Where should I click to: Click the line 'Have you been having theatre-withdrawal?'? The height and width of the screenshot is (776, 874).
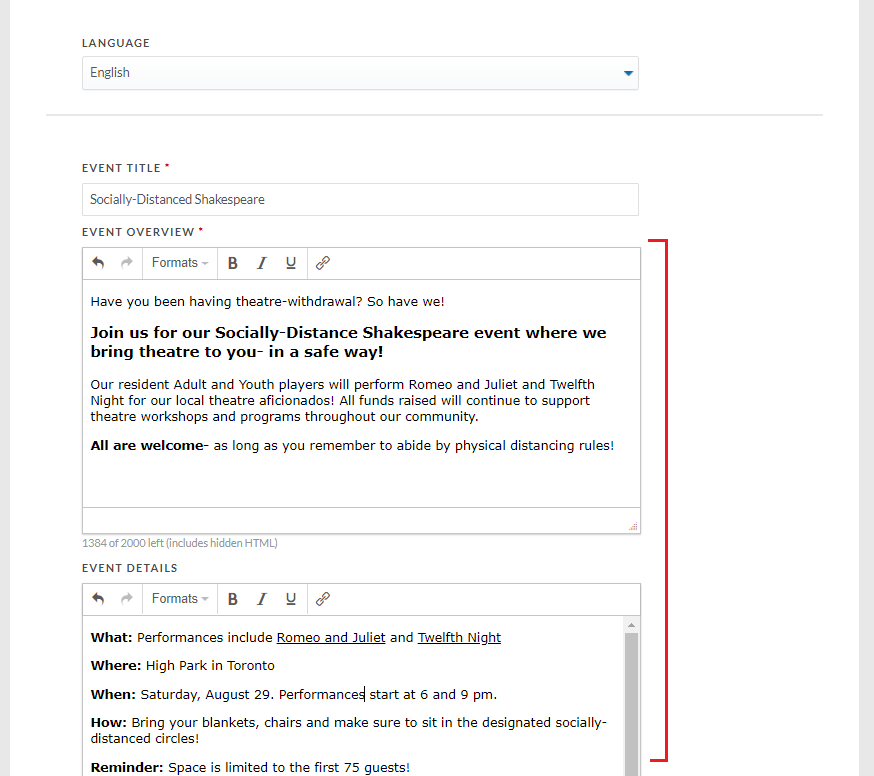(268, 302)
